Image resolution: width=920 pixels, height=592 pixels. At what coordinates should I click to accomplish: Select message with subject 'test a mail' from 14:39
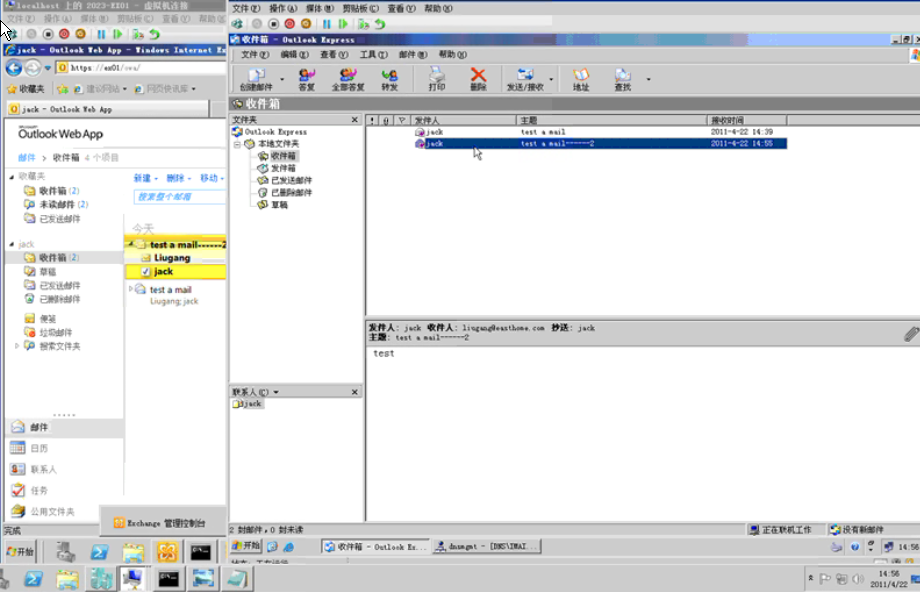tap(576, 132)
